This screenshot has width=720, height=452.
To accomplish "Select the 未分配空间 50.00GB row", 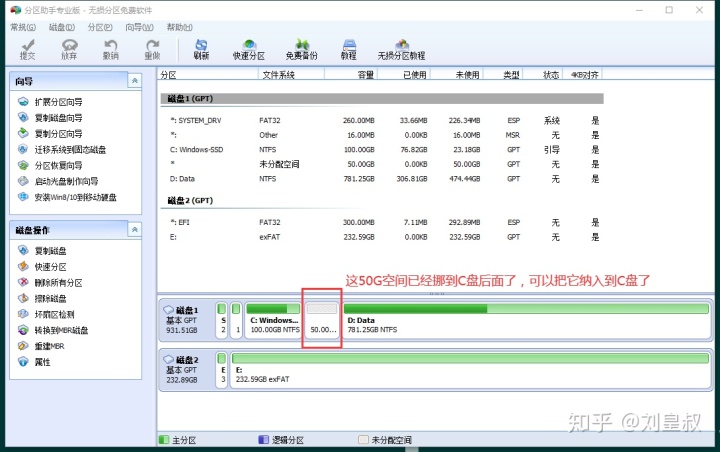I will point(382,164).
